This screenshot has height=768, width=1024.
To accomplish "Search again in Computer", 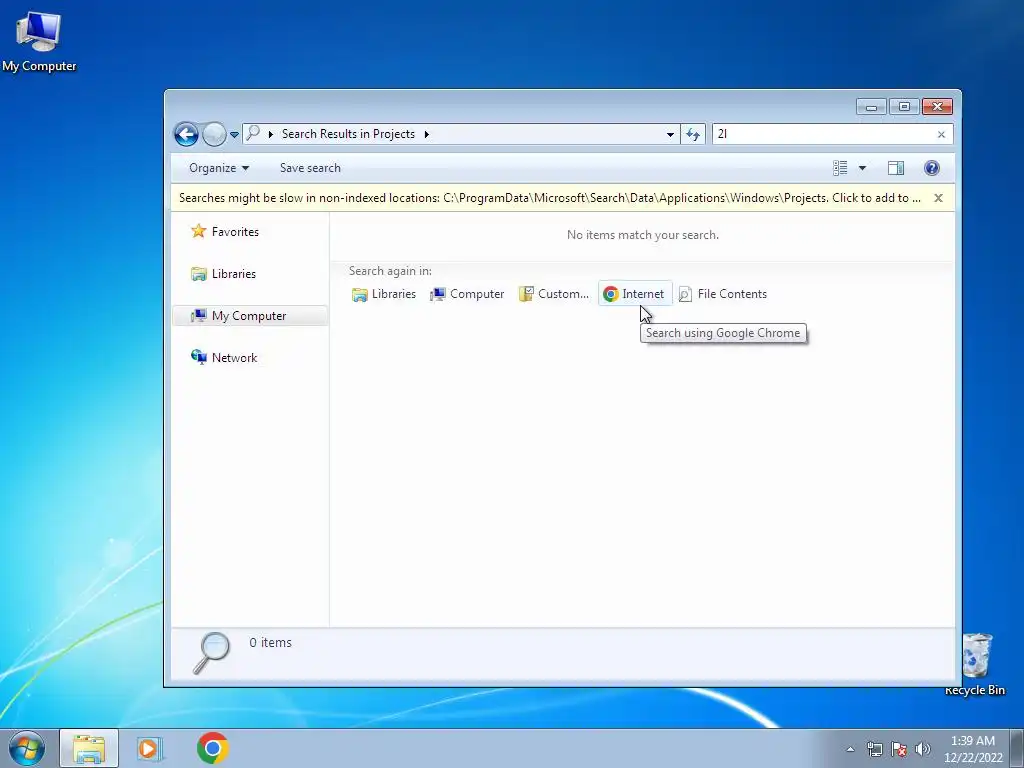I will [x=467, y=294].
